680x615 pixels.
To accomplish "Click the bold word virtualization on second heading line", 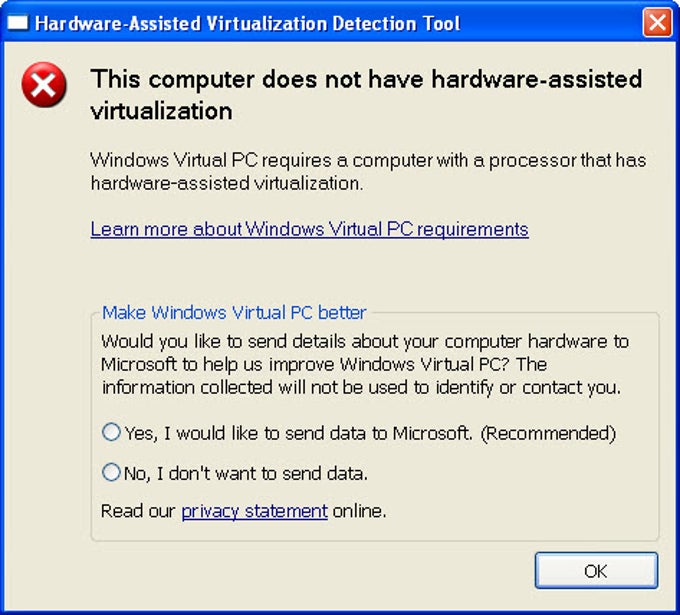I will click(x=161, y=111).
